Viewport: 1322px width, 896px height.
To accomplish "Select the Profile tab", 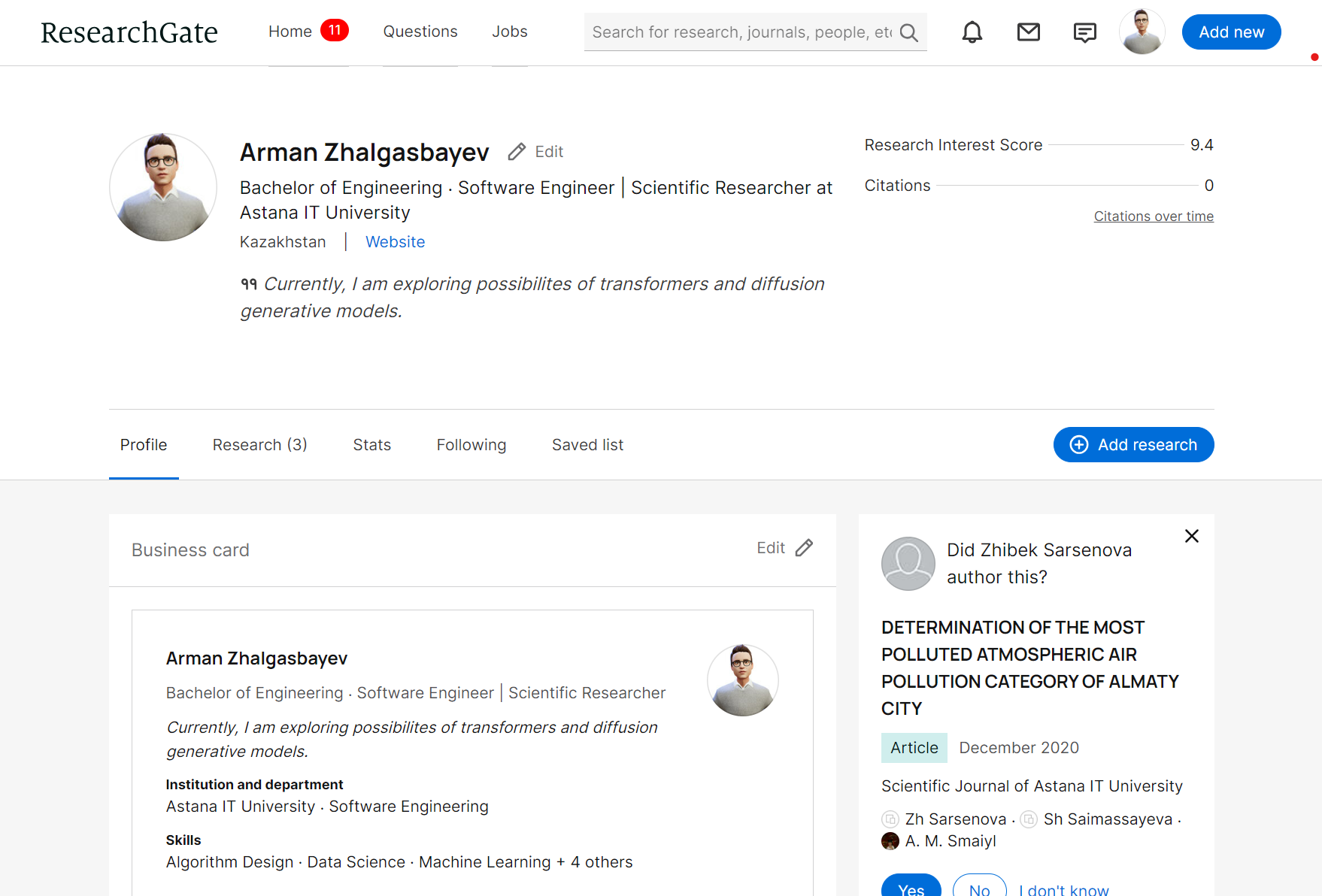I will coord(144,445).
